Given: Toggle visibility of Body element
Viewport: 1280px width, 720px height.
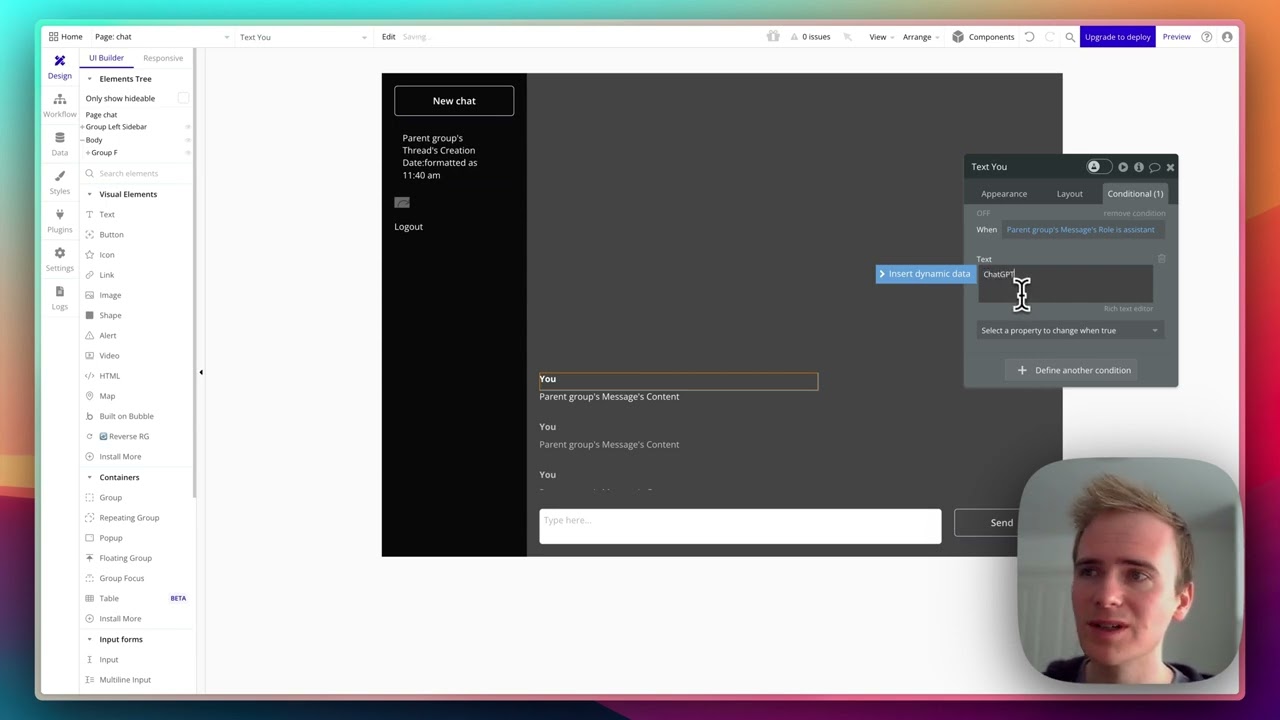Looking at the screenshot, I should pyautogui.click(x=188, y=140).
